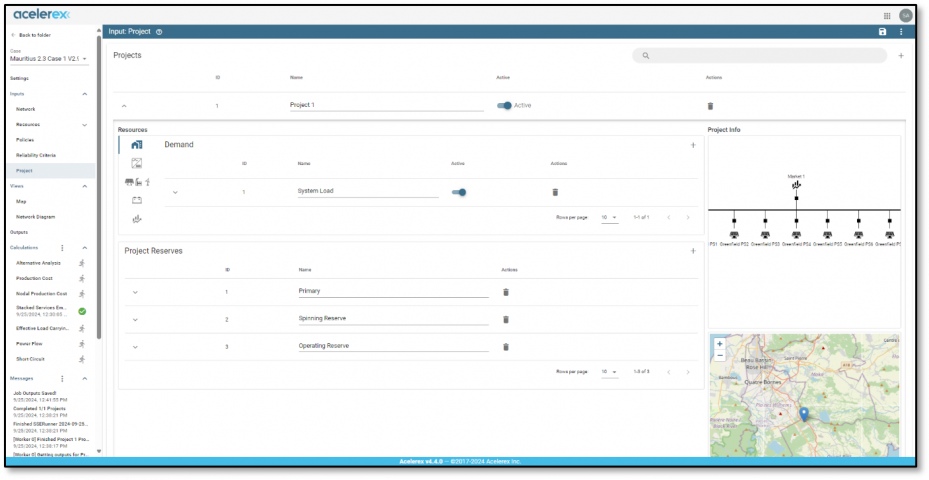
Task: Toggle Project 1 Active switch
Action: (x=504, y=105)
